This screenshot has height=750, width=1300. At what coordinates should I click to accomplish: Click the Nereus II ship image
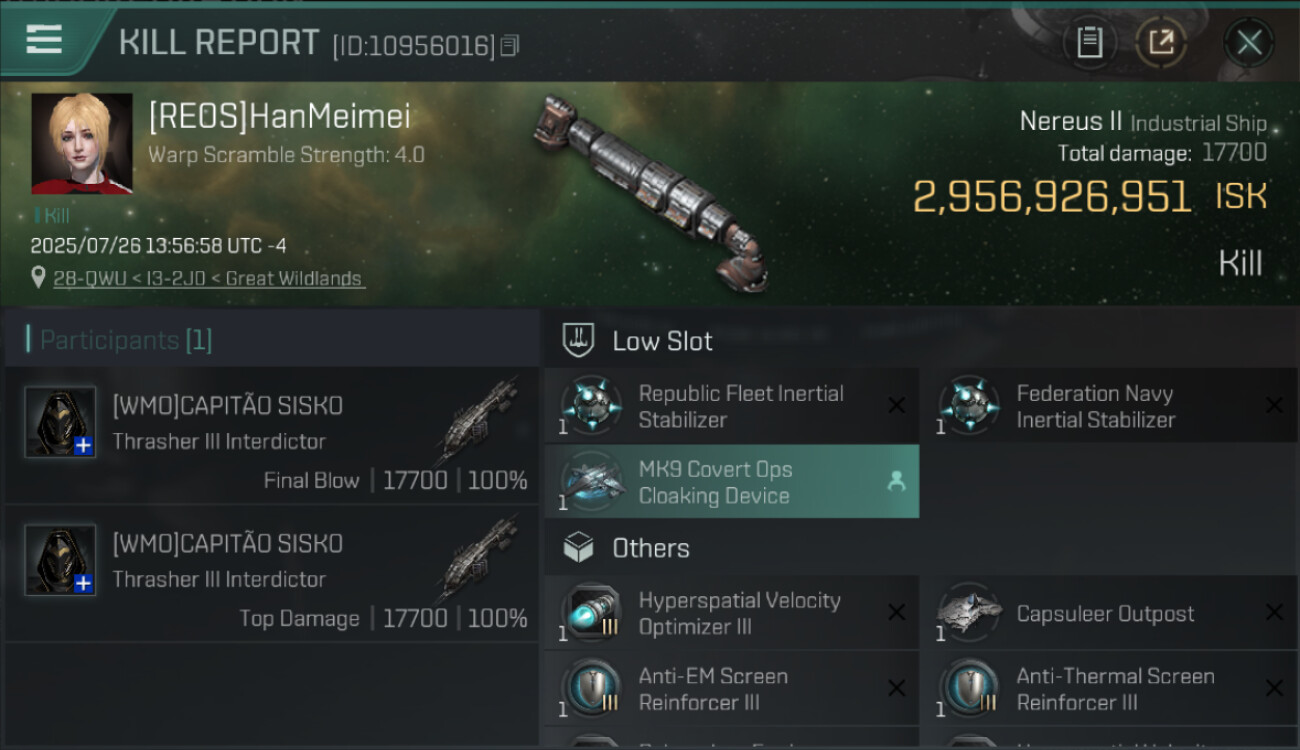(x=652, y=192)
